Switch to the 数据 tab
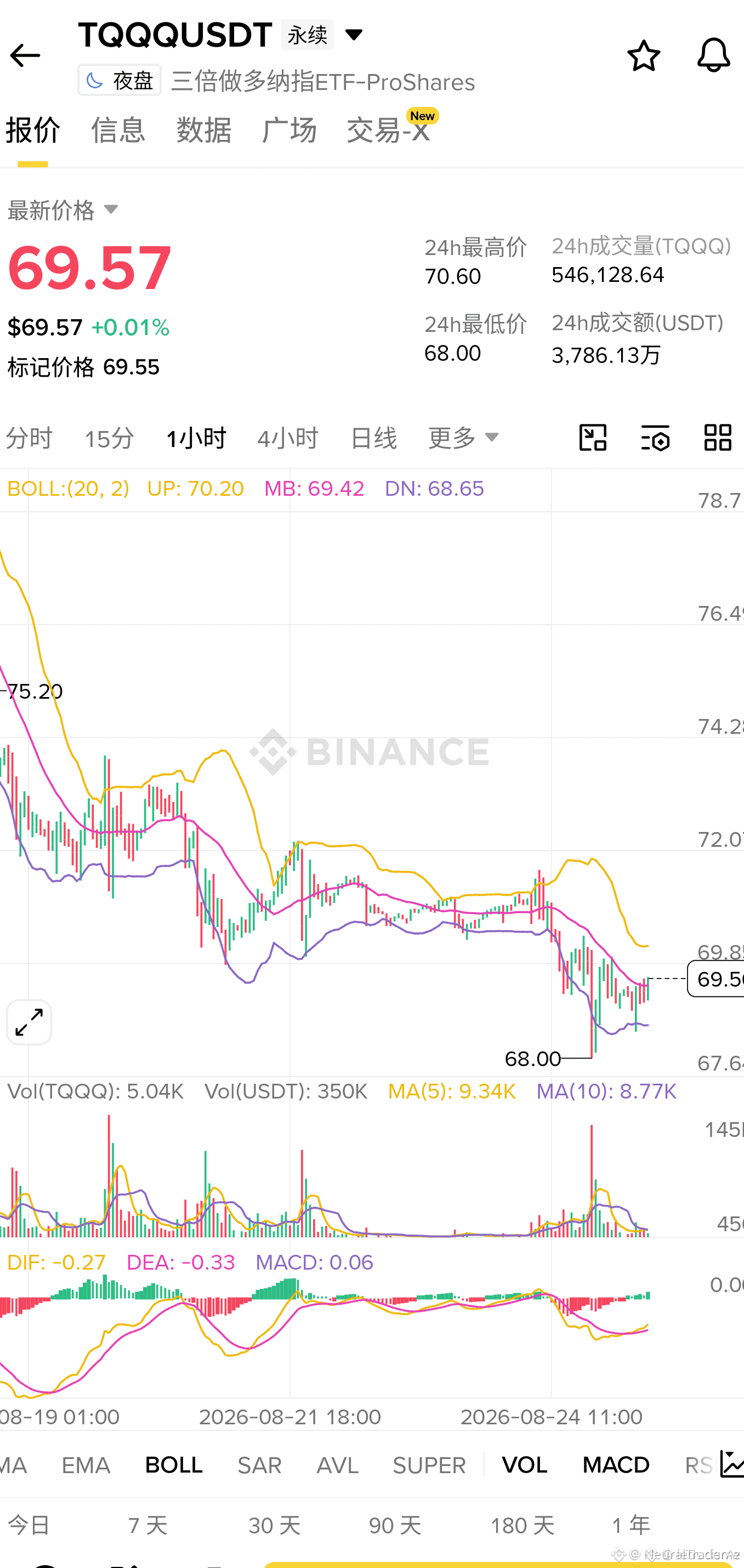The height and width of the screenshot is (1568, 744). [x=204, y=129]
